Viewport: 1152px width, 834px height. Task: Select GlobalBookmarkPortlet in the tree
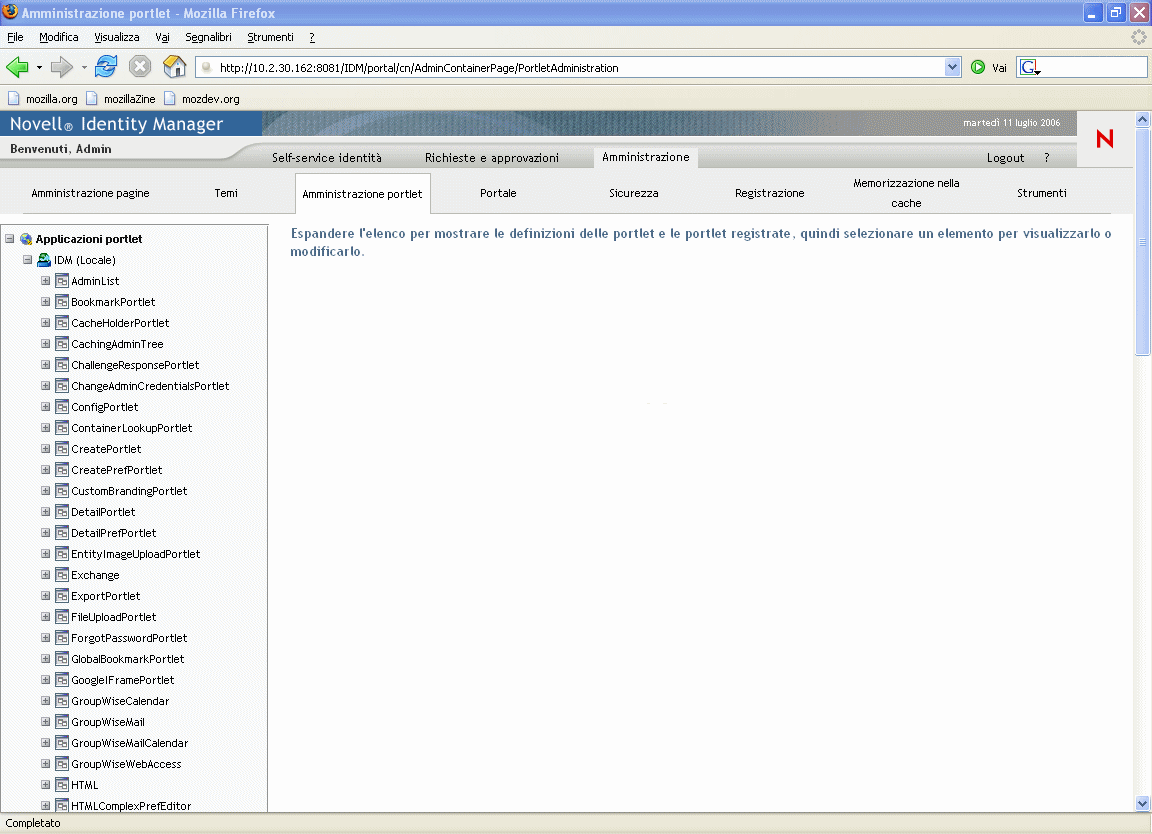128,659
